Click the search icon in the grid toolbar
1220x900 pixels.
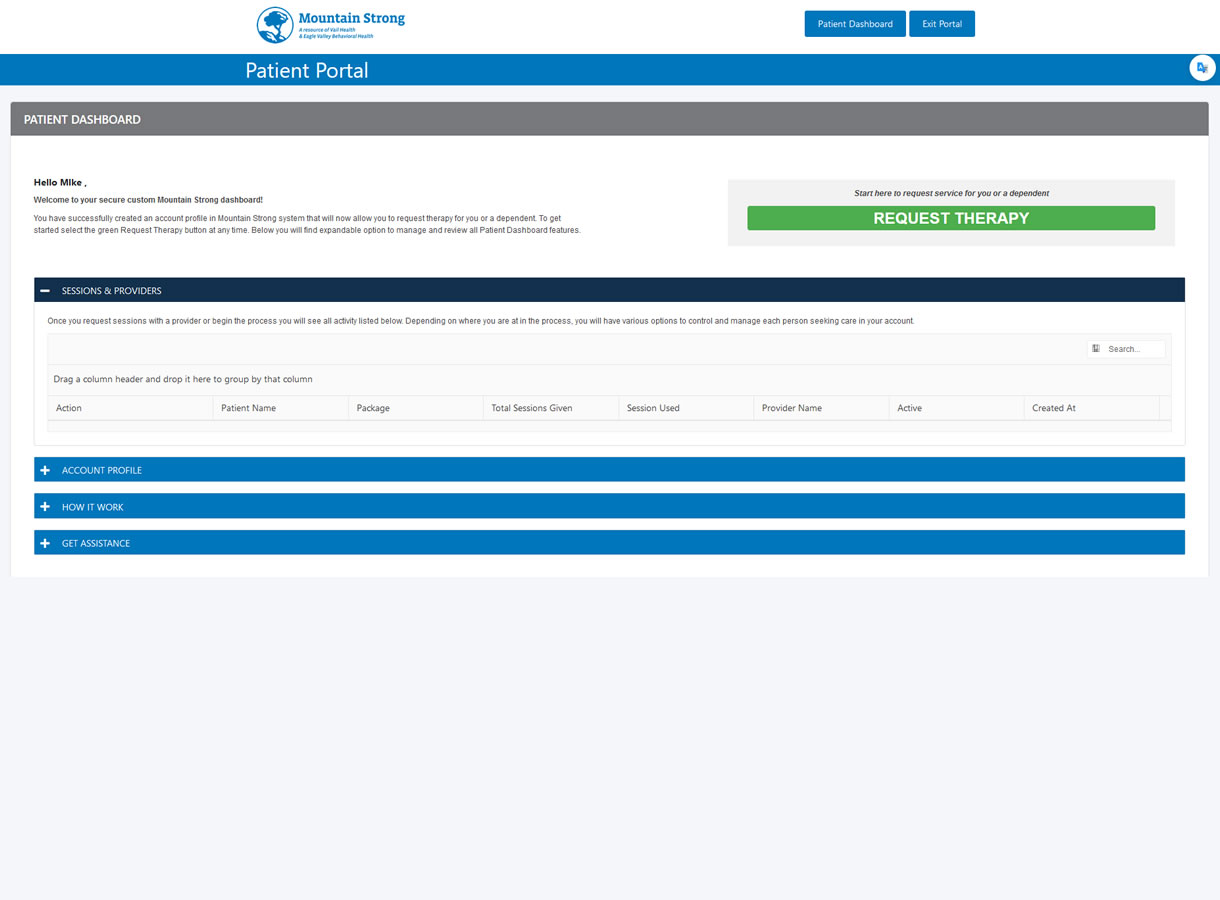pyautogui.click(x=1096, y=349)
